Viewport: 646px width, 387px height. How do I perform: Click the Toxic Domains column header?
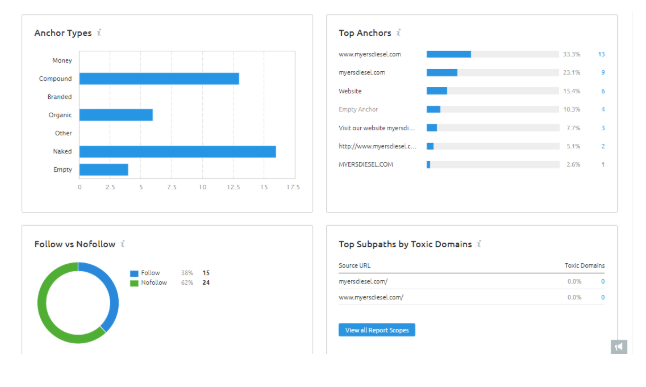pyautogui.click(x=585, y=265)
